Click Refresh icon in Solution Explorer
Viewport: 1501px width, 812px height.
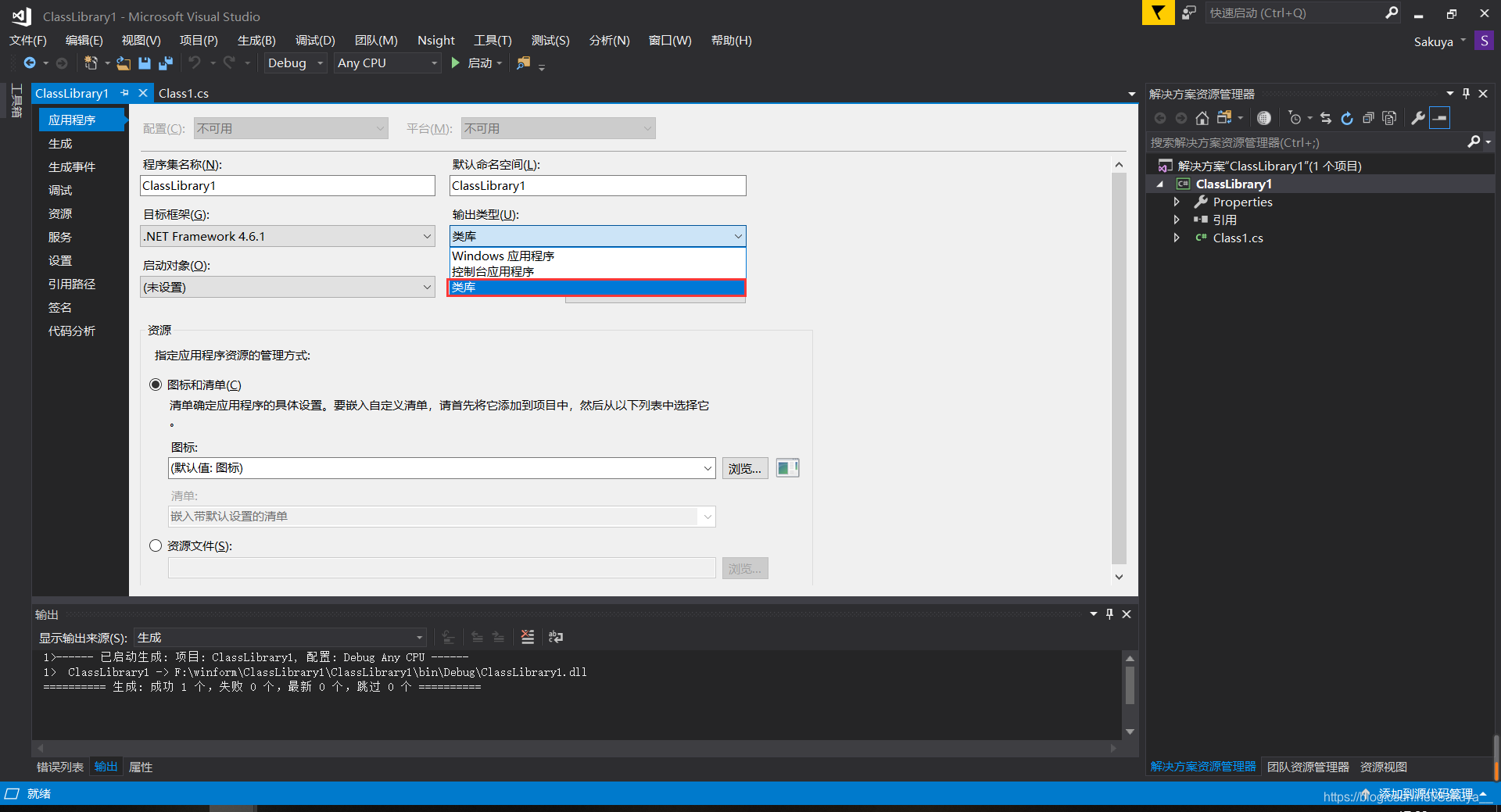(1347, 118)
